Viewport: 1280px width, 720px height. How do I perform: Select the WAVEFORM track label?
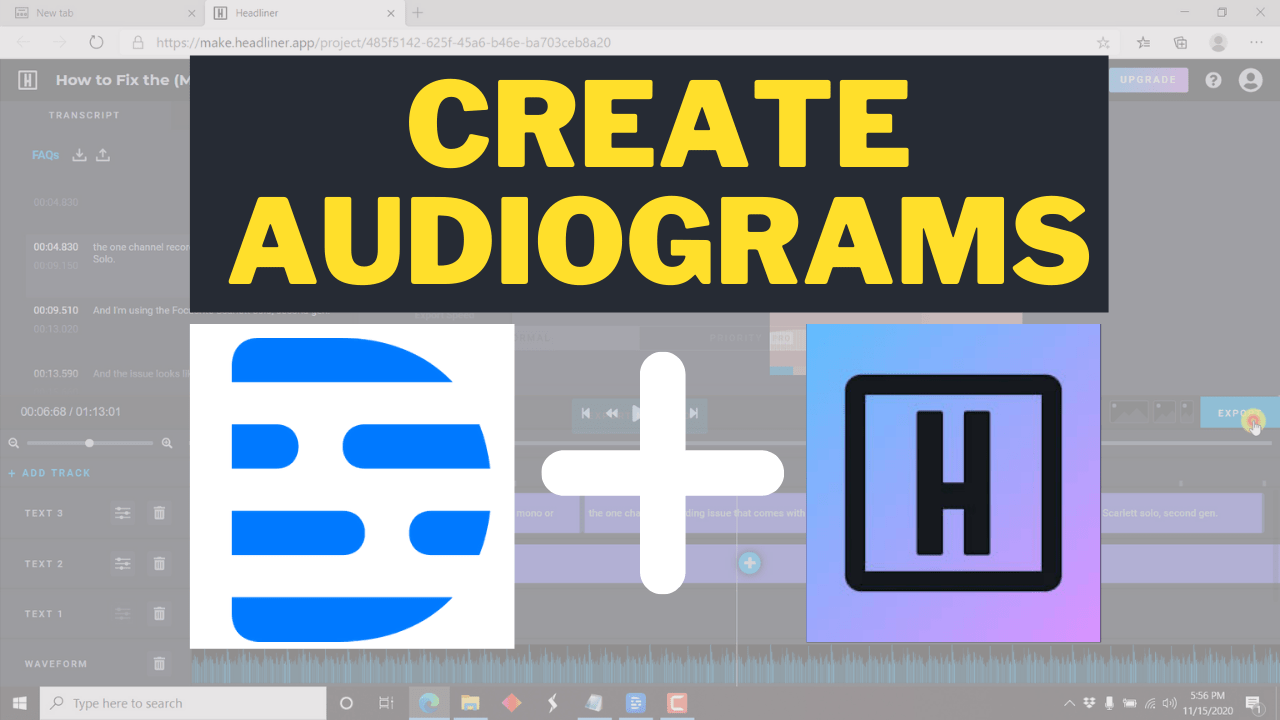point(56,664)
